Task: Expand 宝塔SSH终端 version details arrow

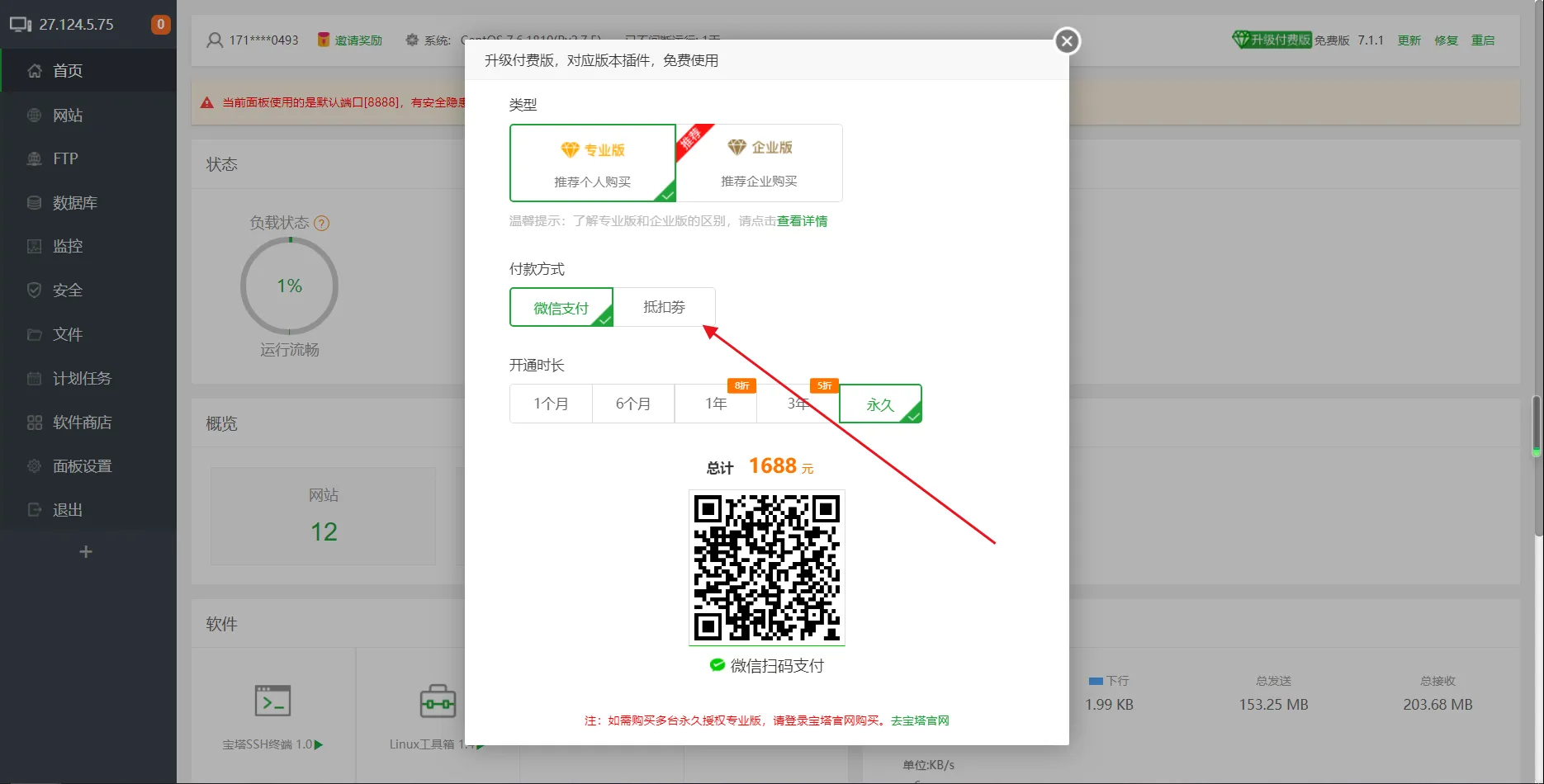Action: 320,744
